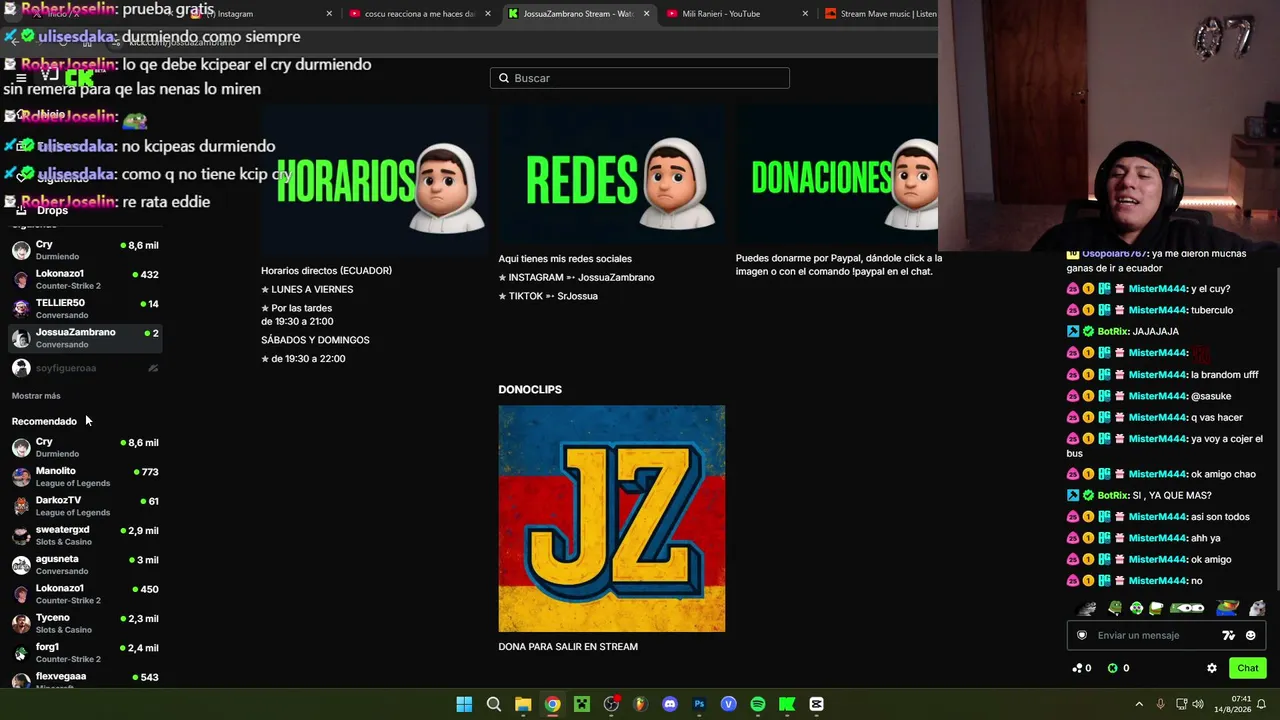Open recommended channel Manolito

click(85, 477)
